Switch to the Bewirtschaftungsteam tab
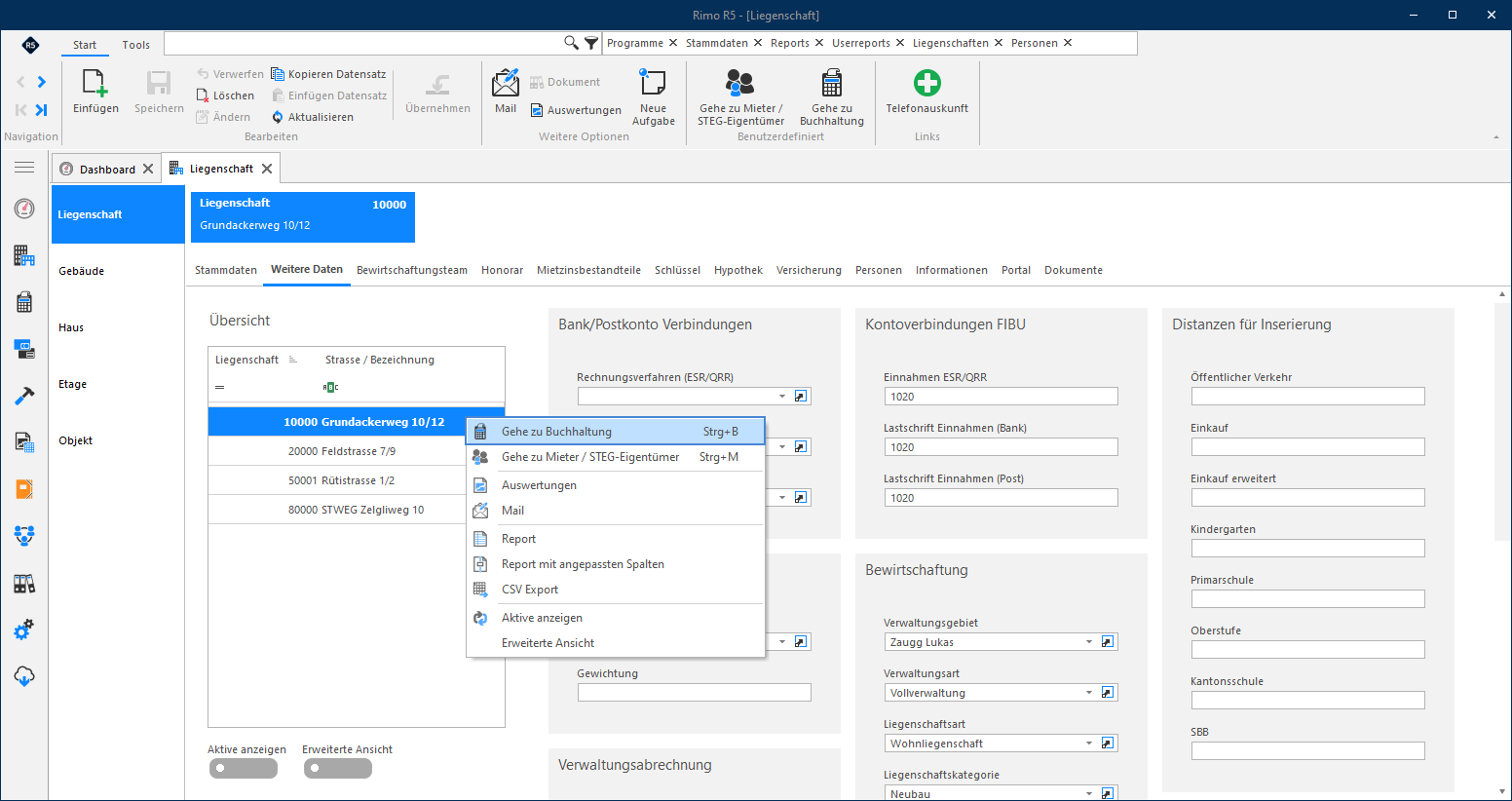 tap(412, 270)
